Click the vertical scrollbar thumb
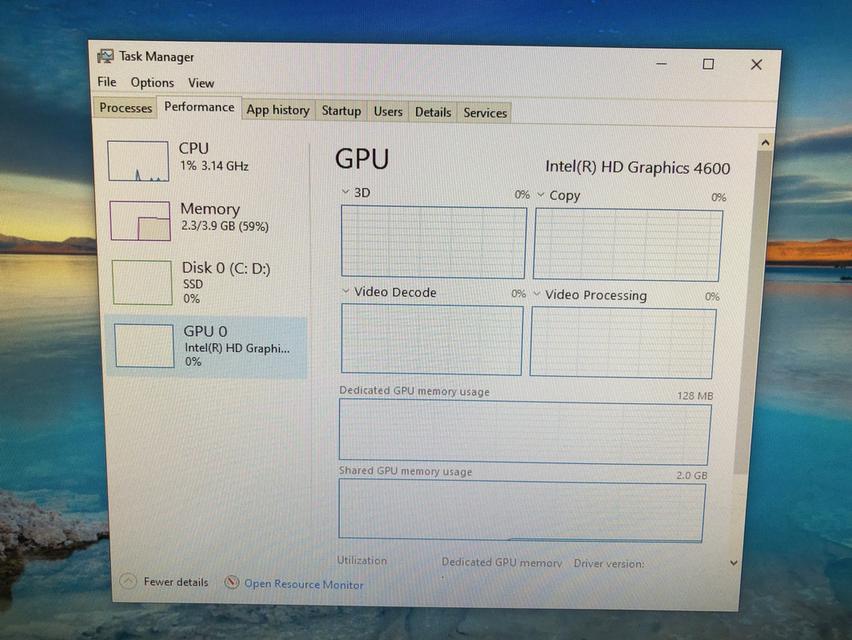The width and height of the screenshot is (852, 640). (x=754, y=311)
